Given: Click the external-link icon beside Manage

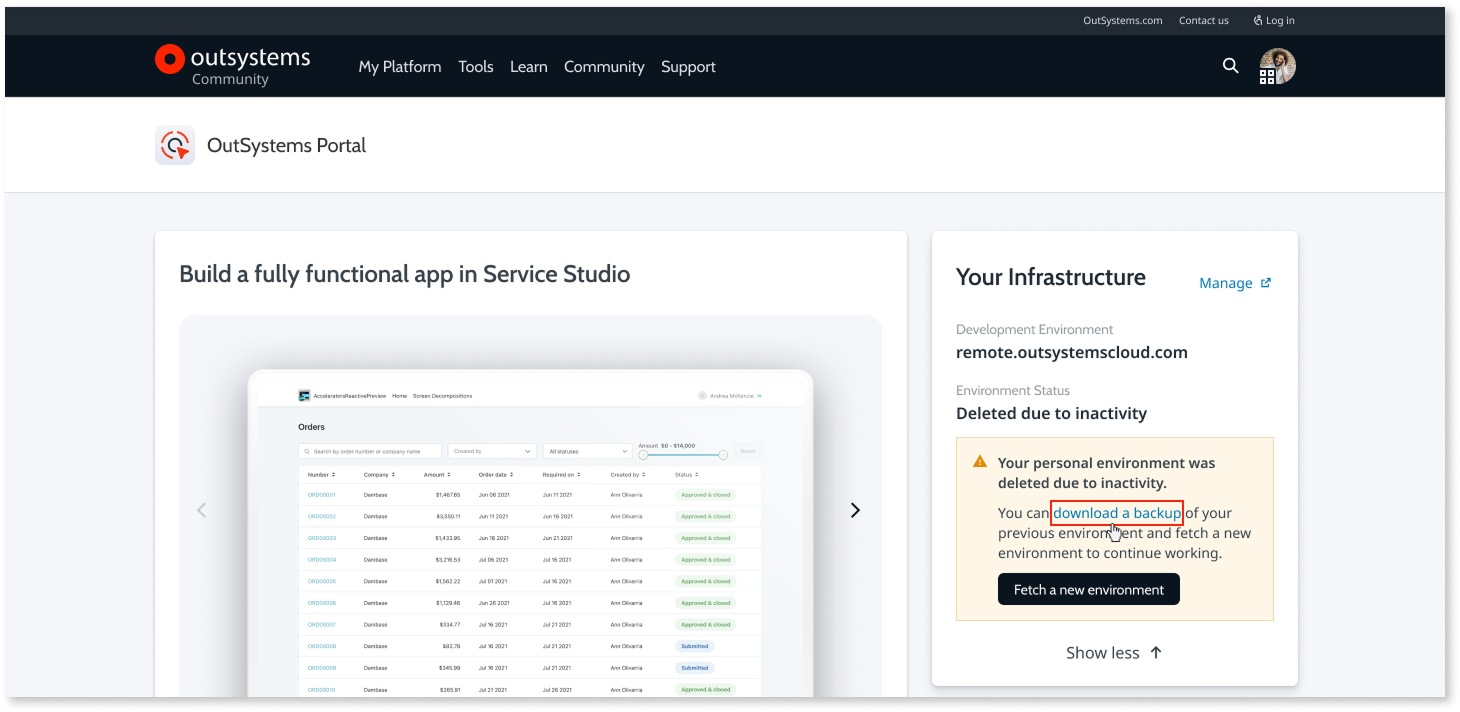Looking at the screenshot, I should (1266, 283).
